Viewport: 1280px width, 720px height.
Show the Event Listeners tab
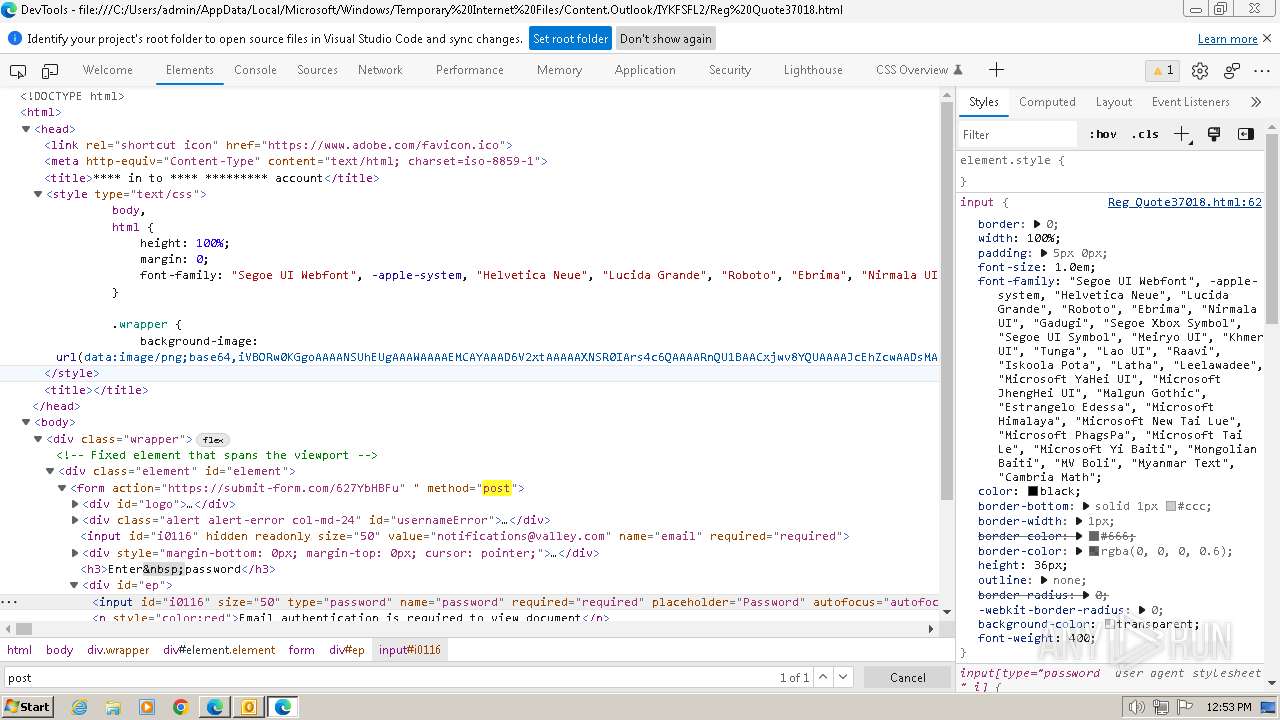[x=1190, y=102]
